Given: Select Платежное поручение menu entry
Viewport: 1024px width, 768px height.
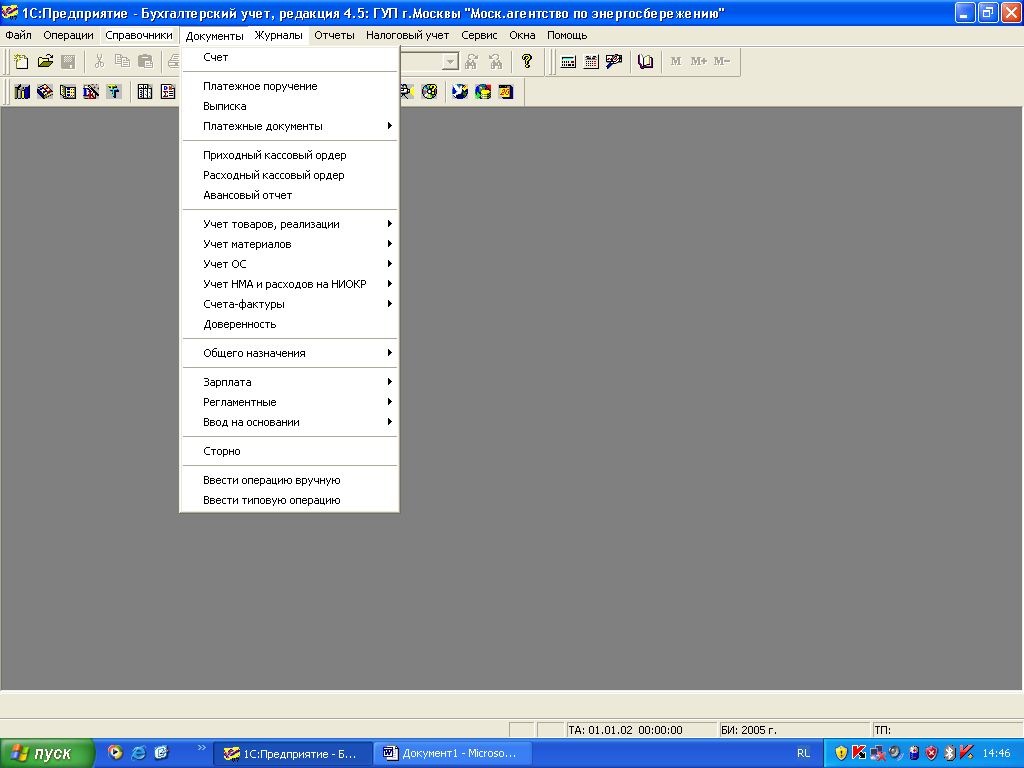Looking at the screenshot, I should click(289, 86).
